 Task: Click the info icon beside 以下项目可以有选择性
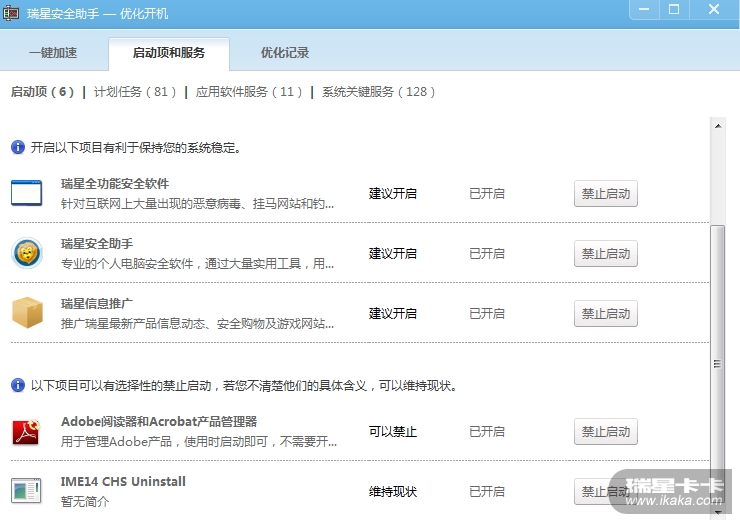[18, 385]
